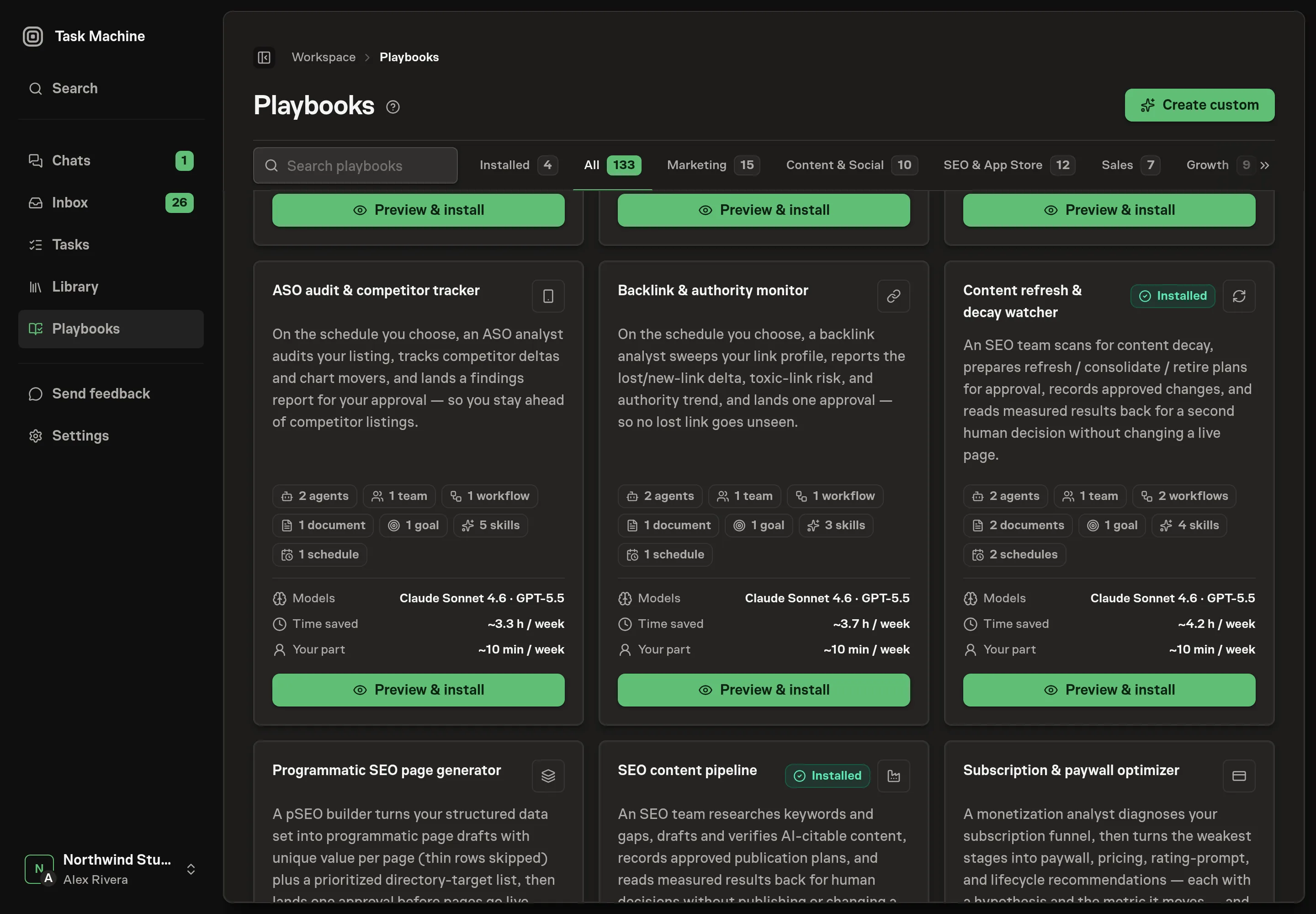Click the 2 schedules chip
Viewport: 1316px width, 914px height.
pyautogui.click(x=1014, y=554)
